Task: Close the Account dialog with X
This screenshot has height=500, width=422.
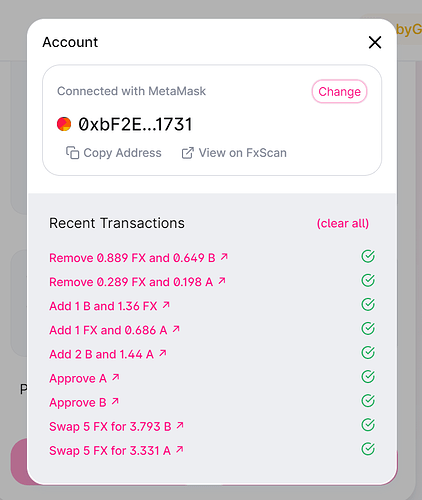Action: click(375, 42)
